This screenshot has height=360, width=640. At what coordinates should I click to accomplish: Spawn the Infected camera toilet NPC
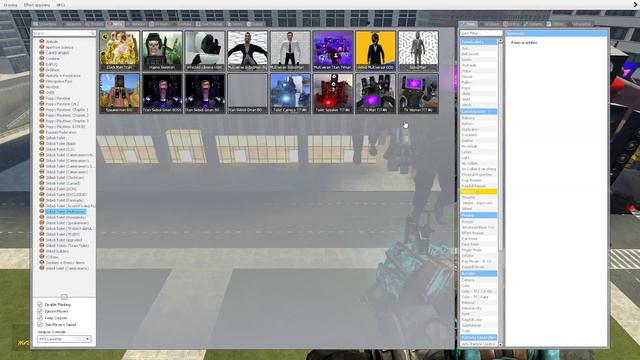tap(204, 51)
